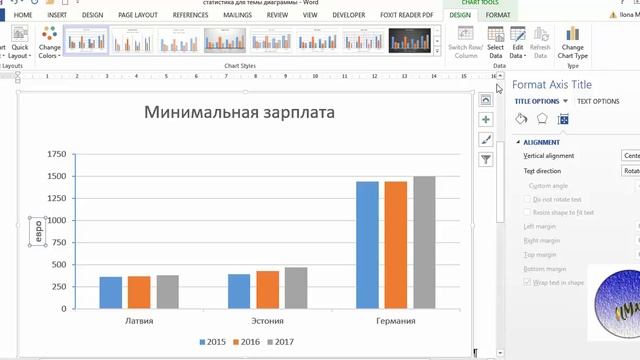Select first chart style thumbnail
640x360 pixels.
(86, 40)
